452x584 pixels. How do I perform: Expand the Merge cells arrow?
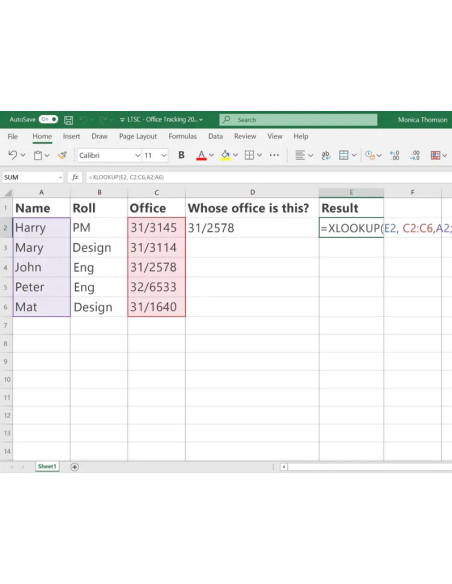pyautogui.click(x=354, y=155)
